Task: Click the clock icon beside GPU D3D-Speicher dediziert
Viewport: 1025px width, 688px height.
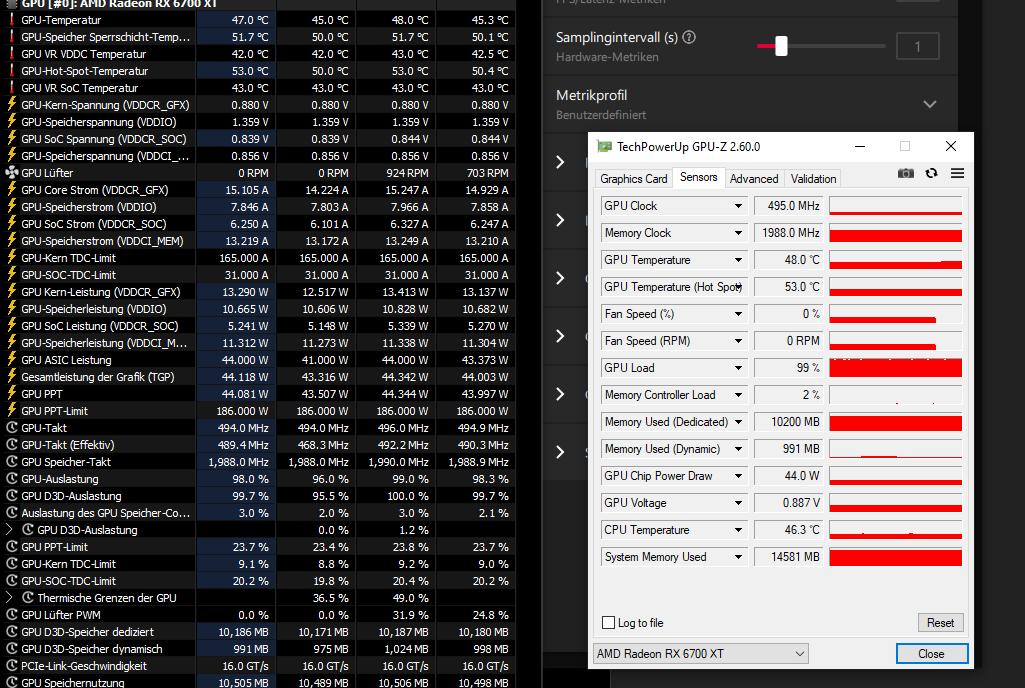Action: pos(12,632)
